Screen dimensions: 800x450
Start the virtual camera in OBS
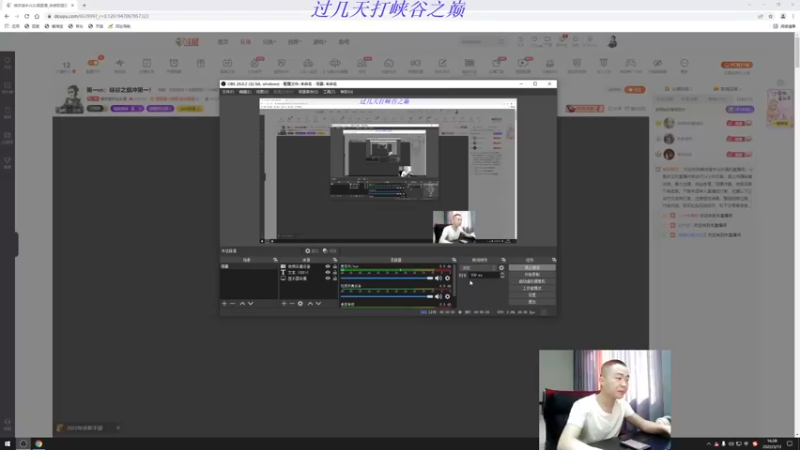532,281
